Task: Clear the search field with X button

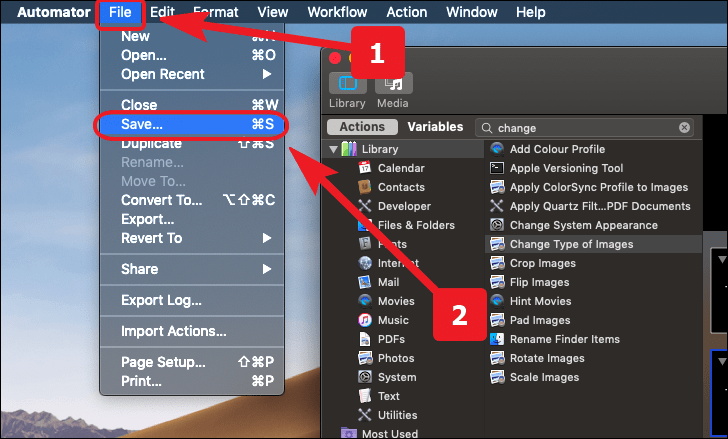Action: 684,128
